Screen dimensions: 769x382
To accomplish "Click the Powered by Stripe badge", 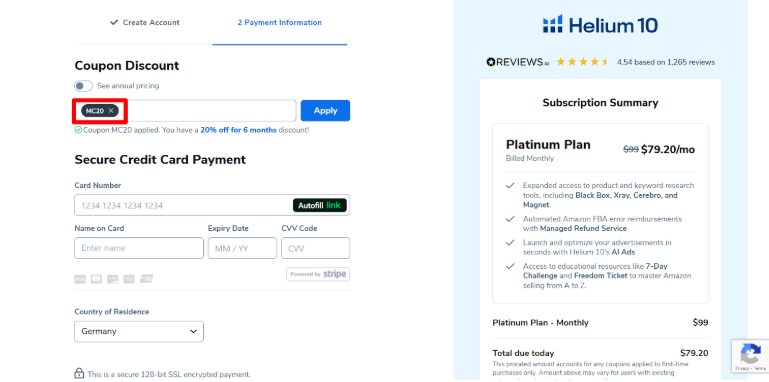I will coord(318,274).
